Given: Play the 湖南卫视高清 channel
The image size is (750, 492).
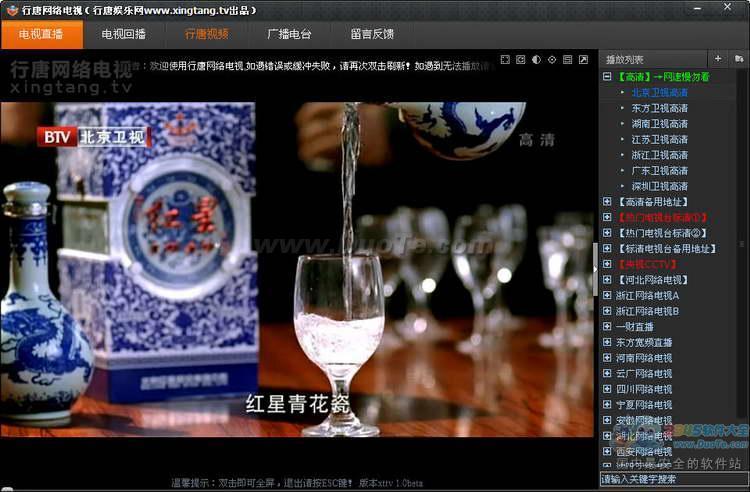Looking at the screenshot, I should (659, 124).
